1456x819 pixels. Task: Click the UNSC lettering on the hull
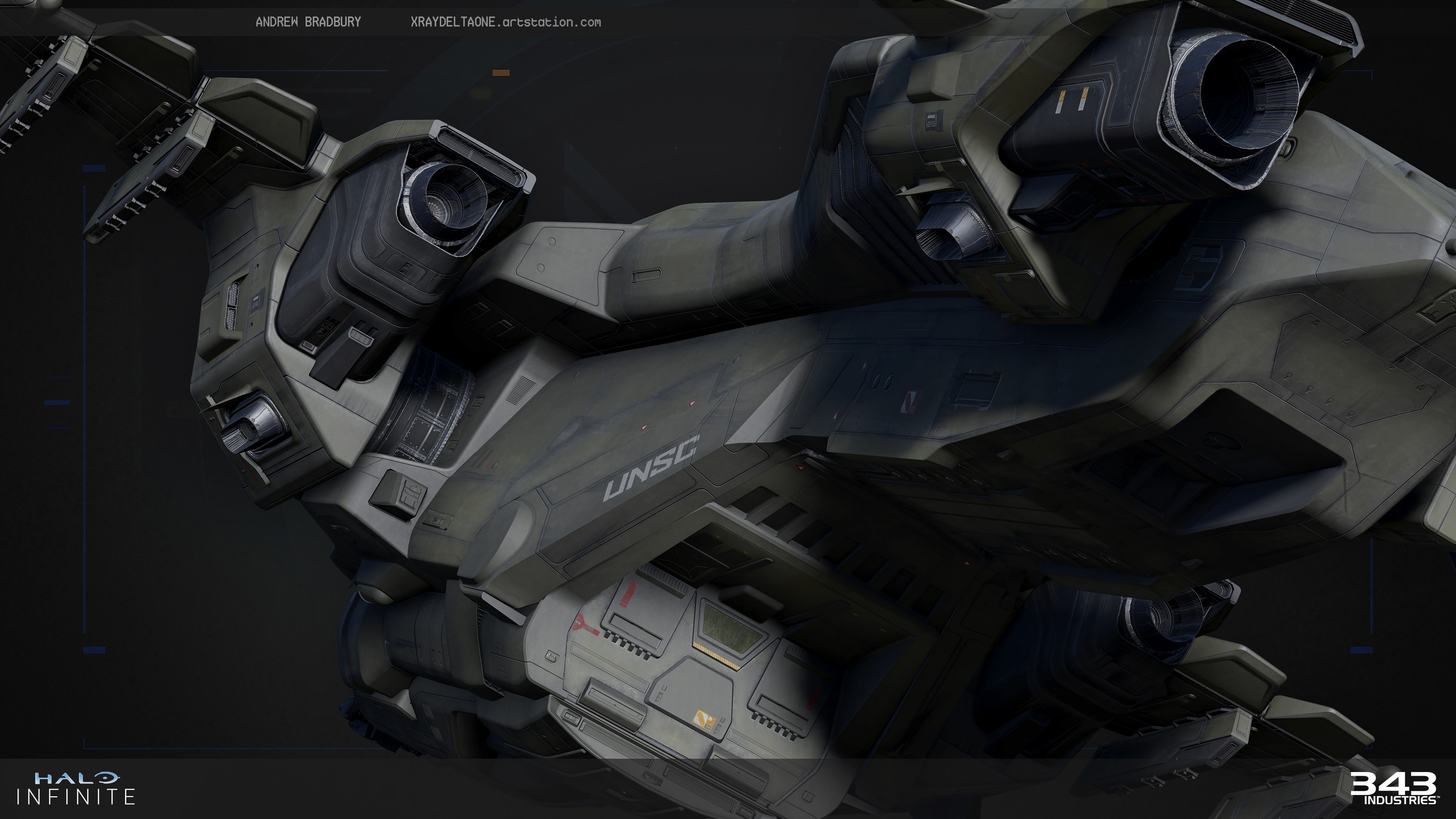click(651, 469)
